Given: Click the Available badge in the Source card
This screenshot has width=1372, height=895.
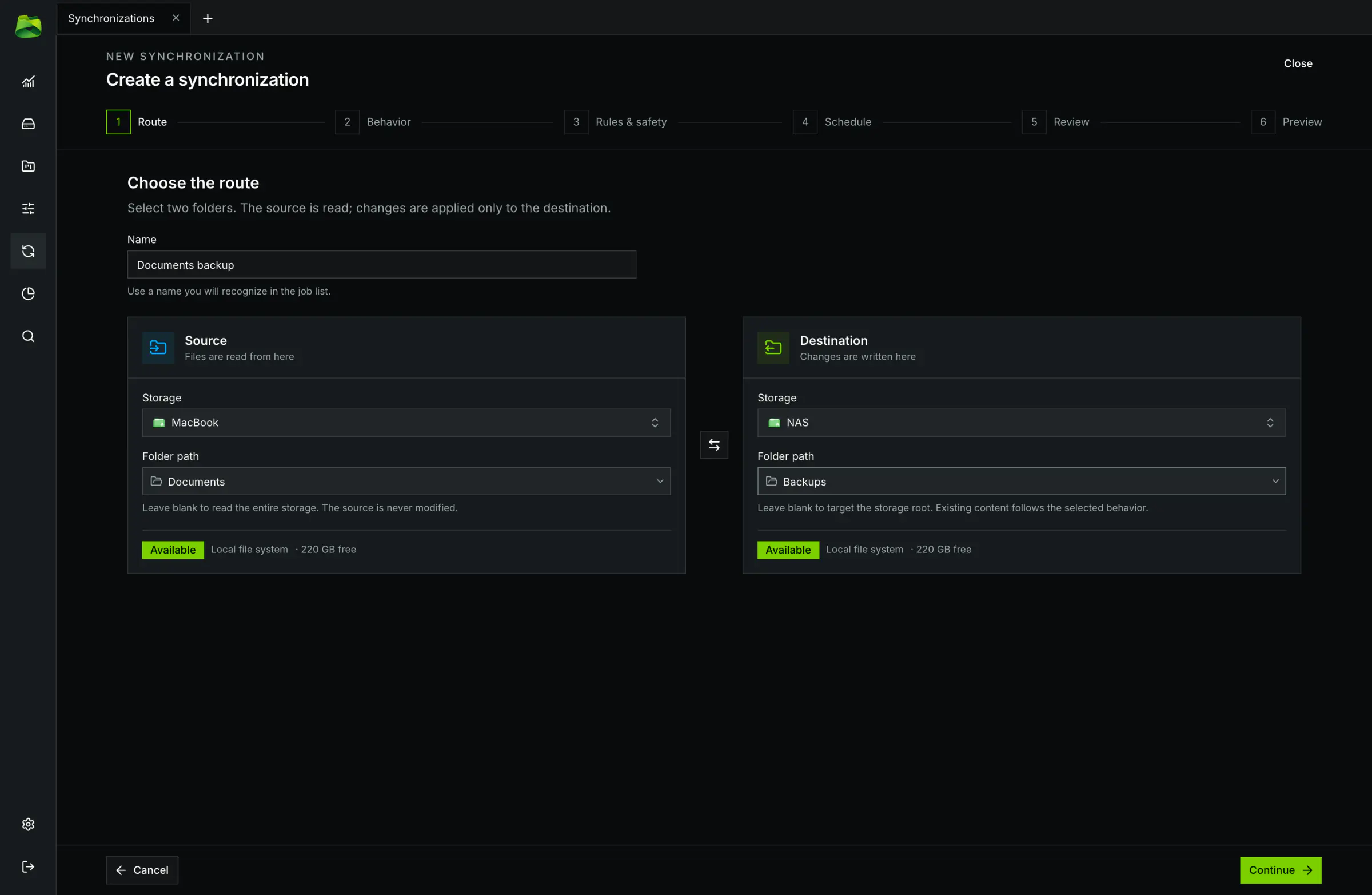Looking at the screenshot, I should (173, 550).
